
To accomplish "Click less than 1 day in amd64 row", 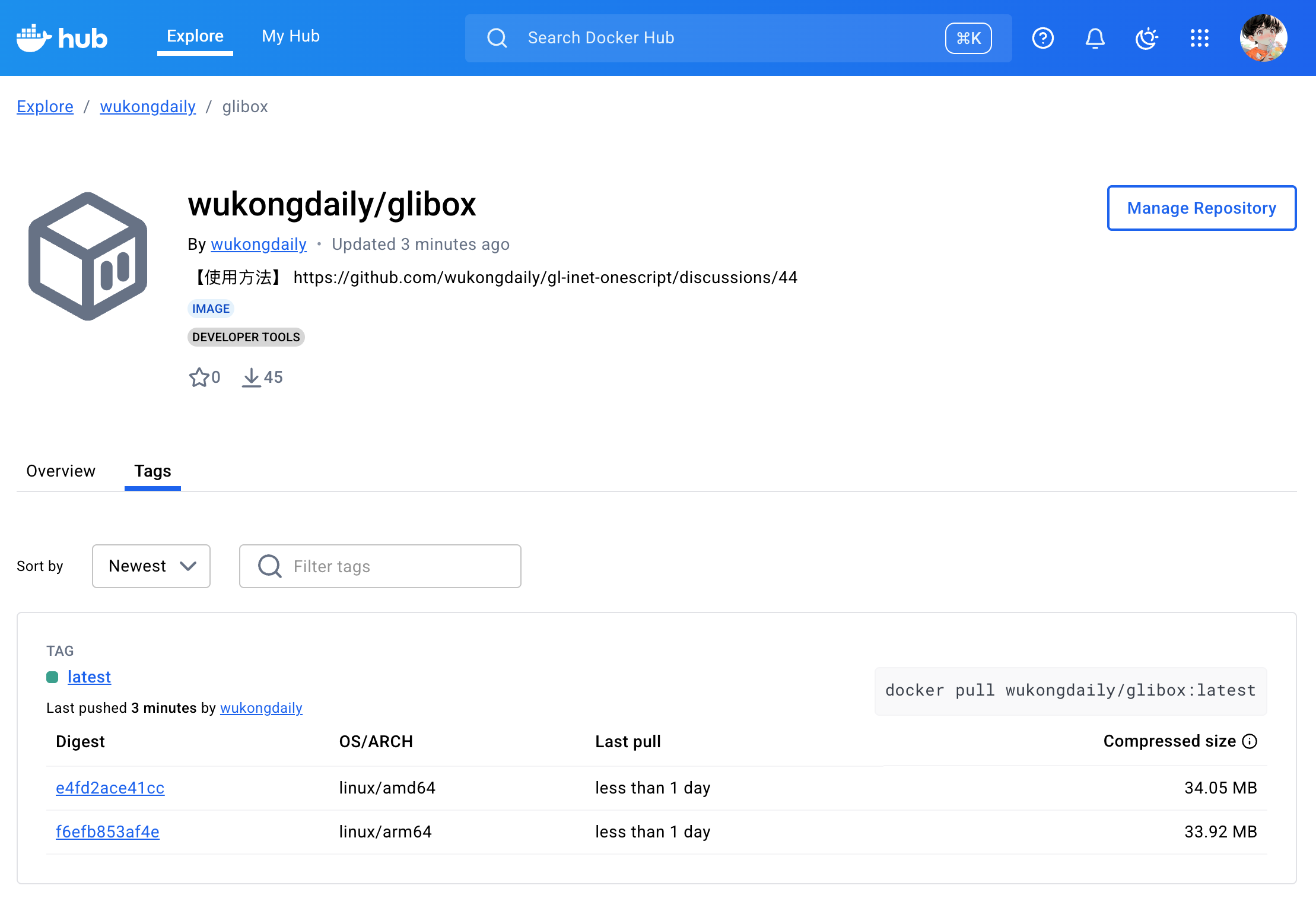I will 653,788.
